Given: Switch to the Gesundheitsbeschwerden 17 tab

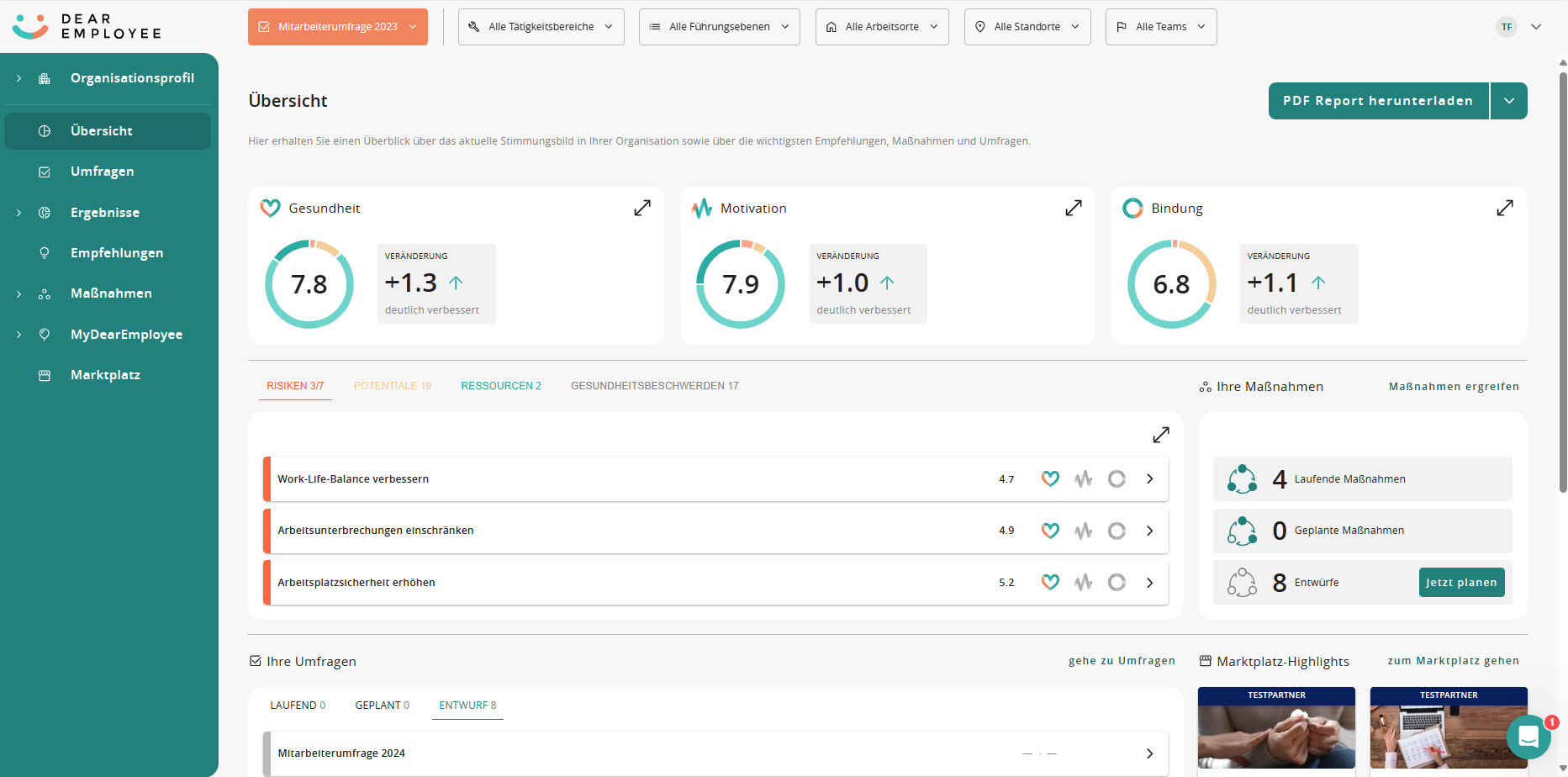Looking at the screenshot, I should [654, 386].
